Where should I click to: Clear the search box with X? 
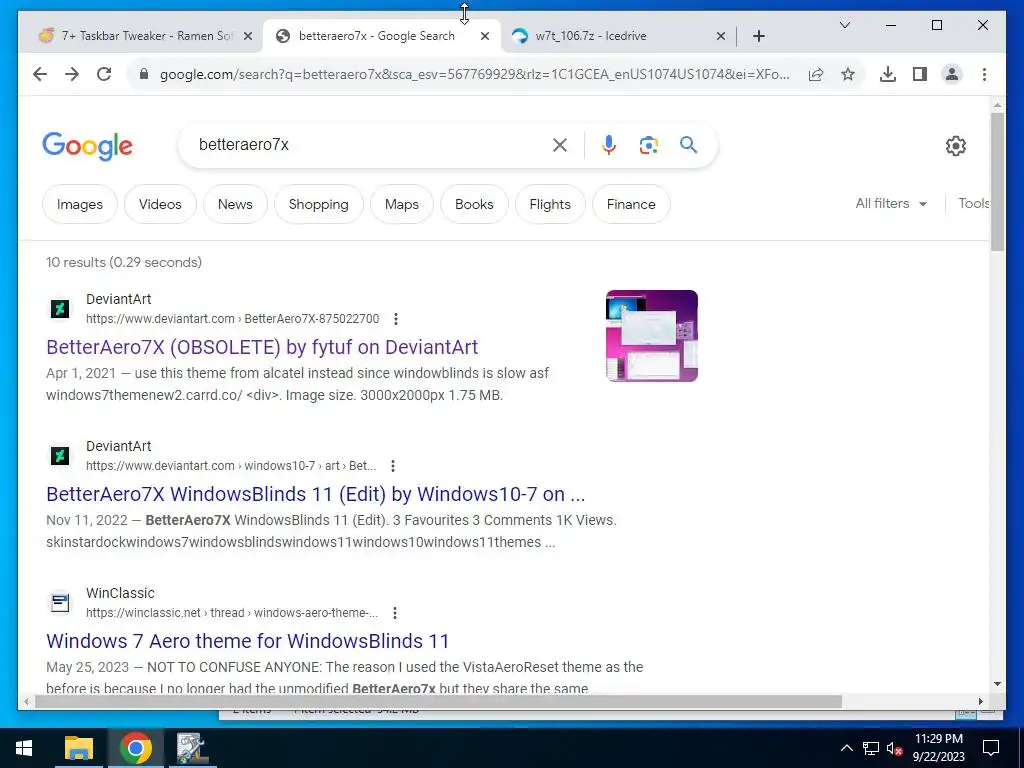[x=560, y=145]
